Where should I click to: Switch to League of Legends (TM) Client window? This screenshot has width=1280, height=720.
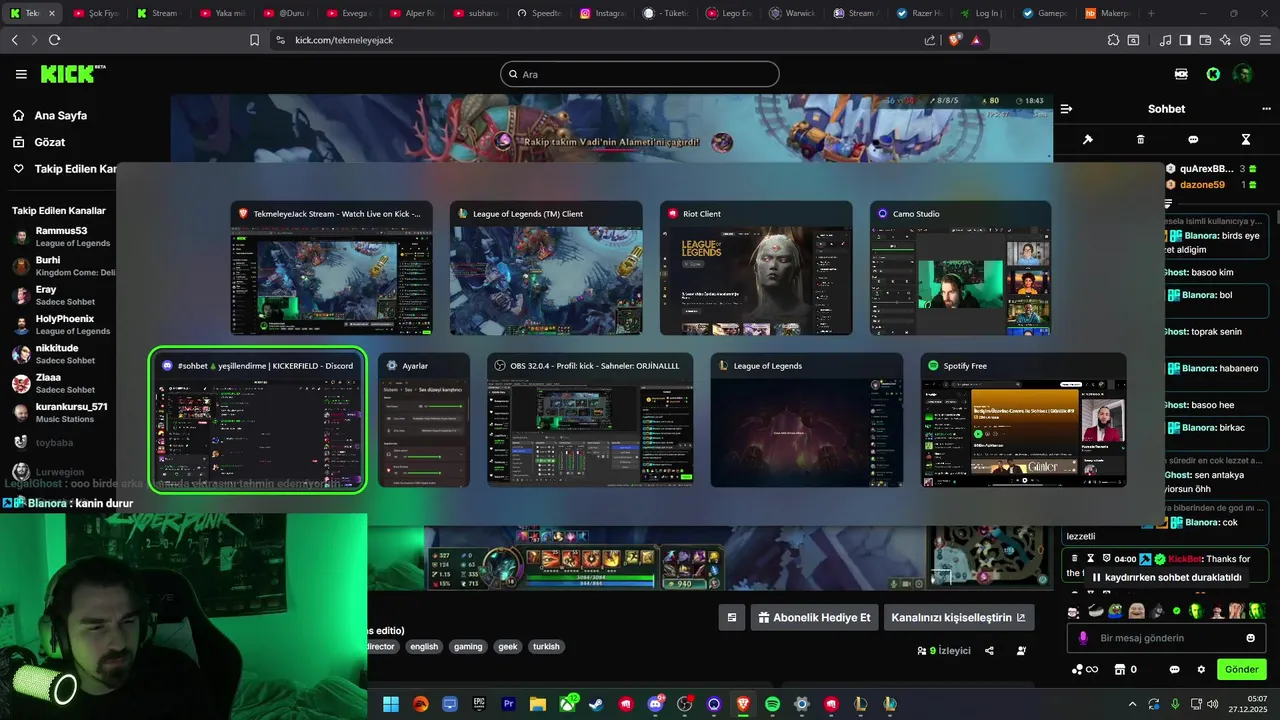point(546,268)
